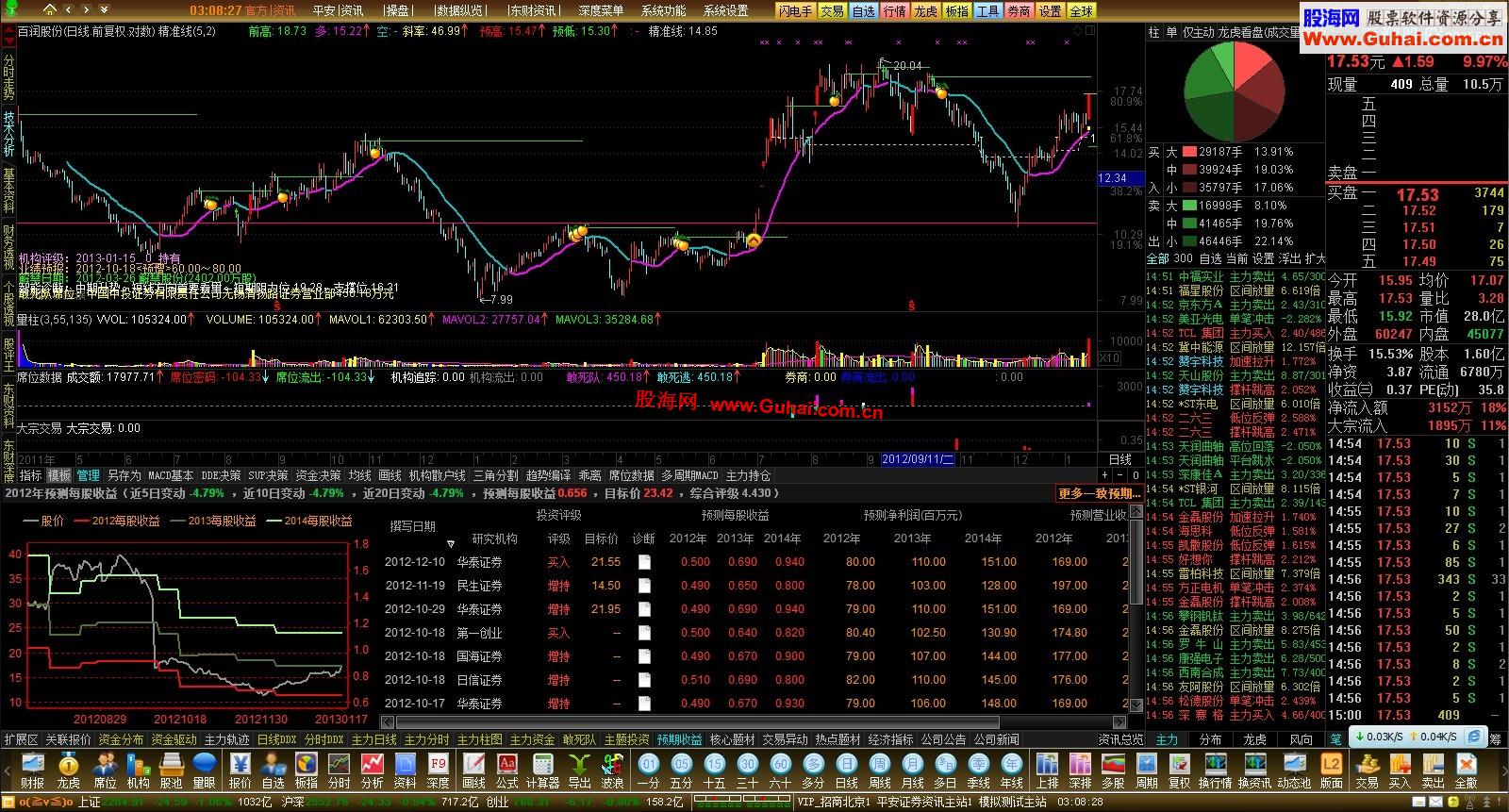Image resolution: width=1509 pixels, height=812 pixels.
Task: Click the 闪电手 button
Action: tap(795, 10)
